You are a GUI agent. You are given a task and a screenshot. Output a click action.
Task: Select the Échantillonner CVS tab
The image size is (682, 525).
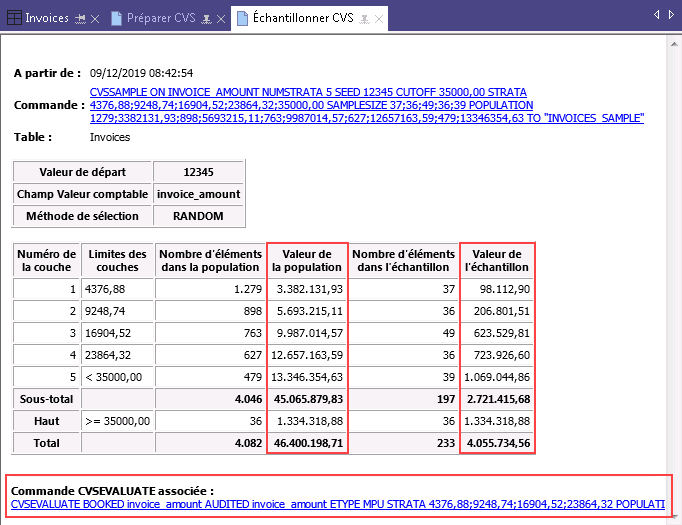coord(300,18)
